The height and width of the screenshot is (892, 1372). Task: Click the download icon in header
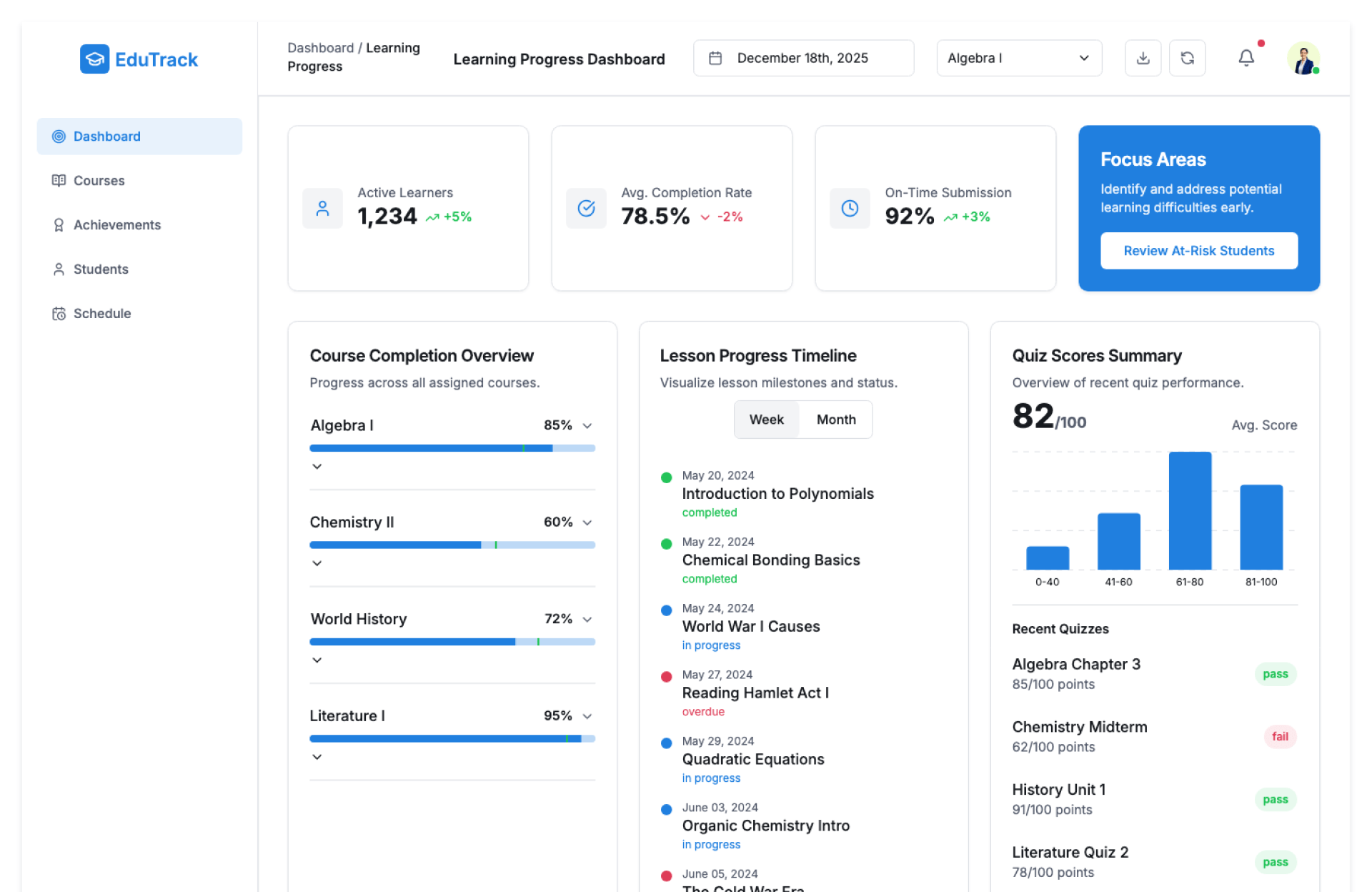[1143, 58]
